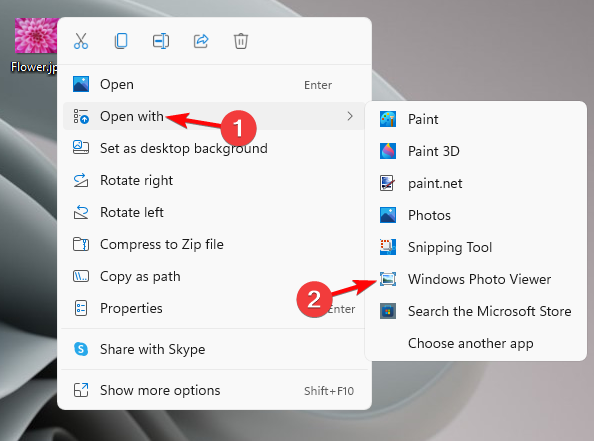Open Properties from the context menu
This screenshot has height=441, width=594.
tap(214, 308)
